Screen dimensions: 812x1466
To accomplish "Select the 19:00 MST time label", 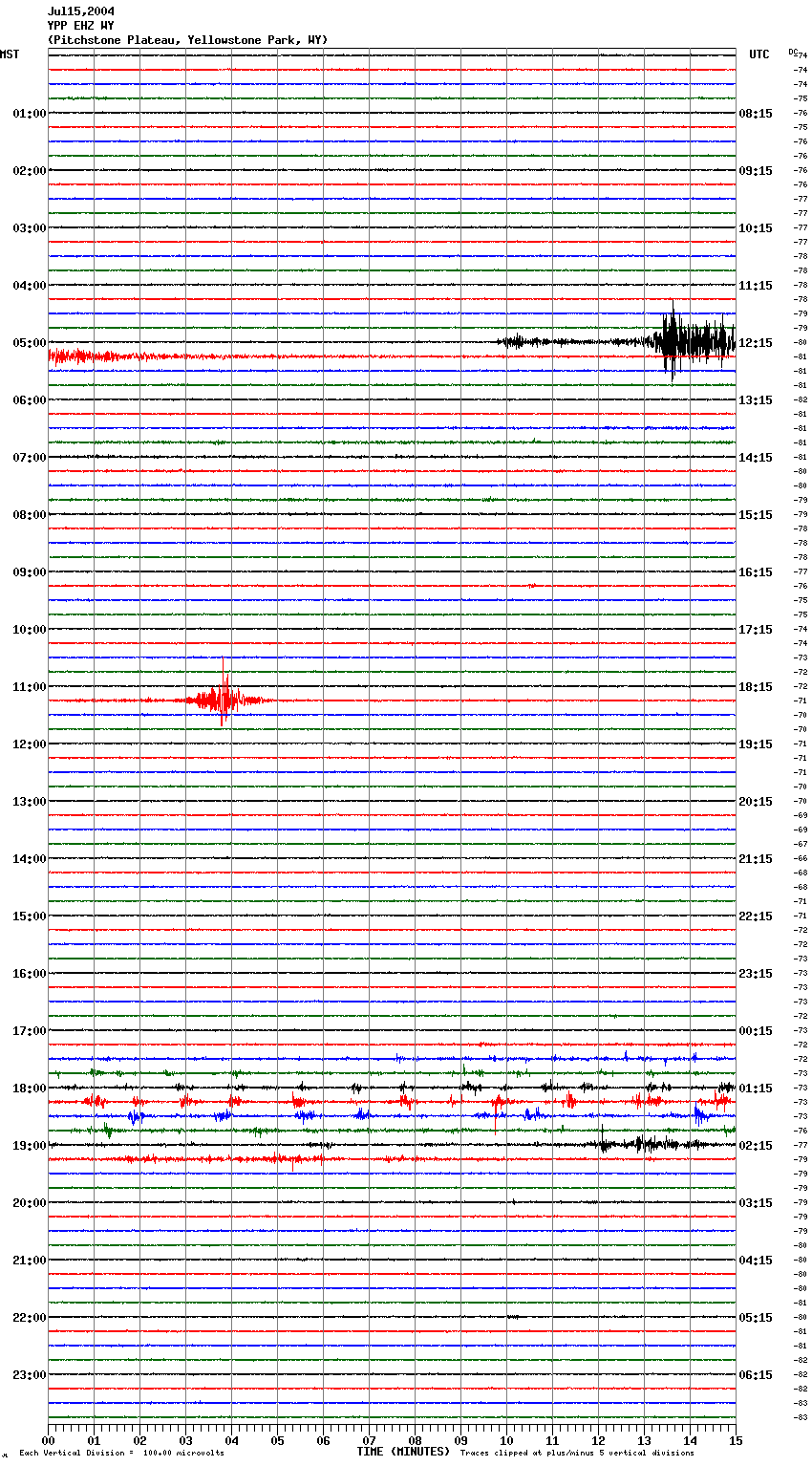I will pyautogui.click(x=29, y=1146).
